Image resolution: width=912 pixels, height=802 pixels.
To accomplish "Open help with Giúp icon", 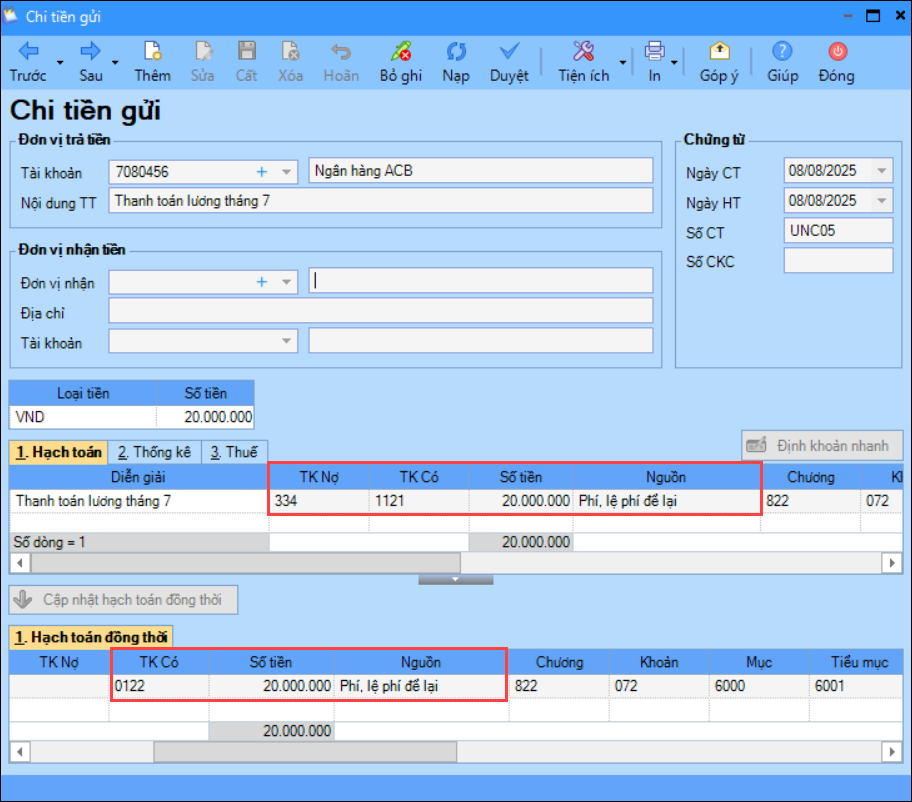I will pos(782,51).
